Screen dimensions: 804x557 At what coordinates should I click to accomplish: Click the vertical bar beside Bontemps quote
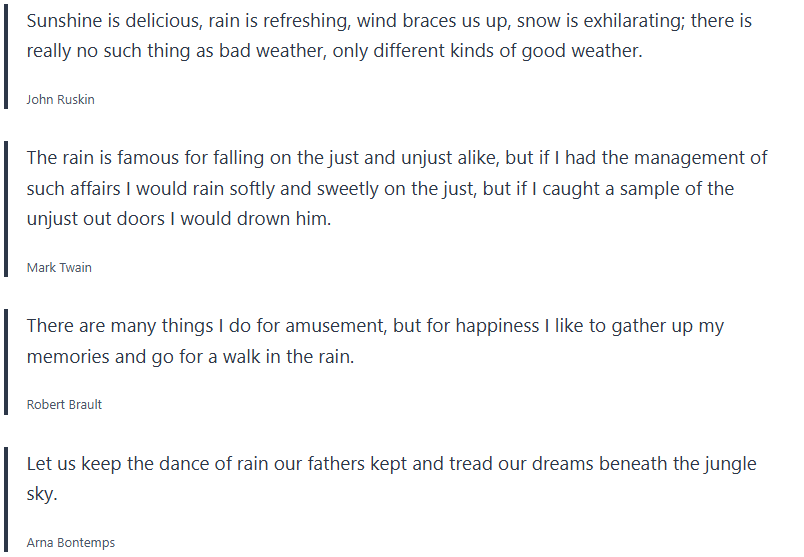5,498
